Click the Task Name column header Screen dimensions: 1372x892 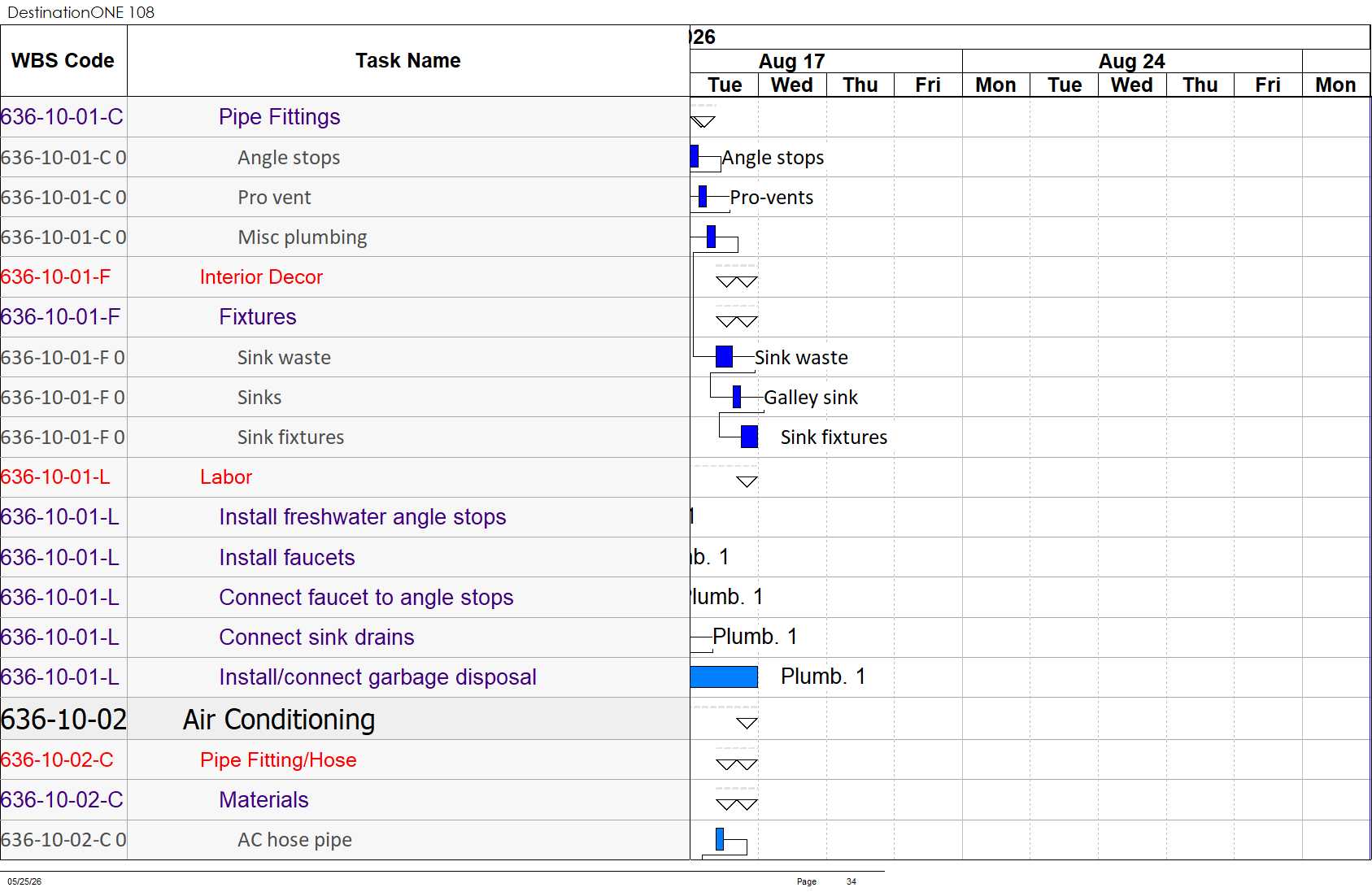click(408, 61)
